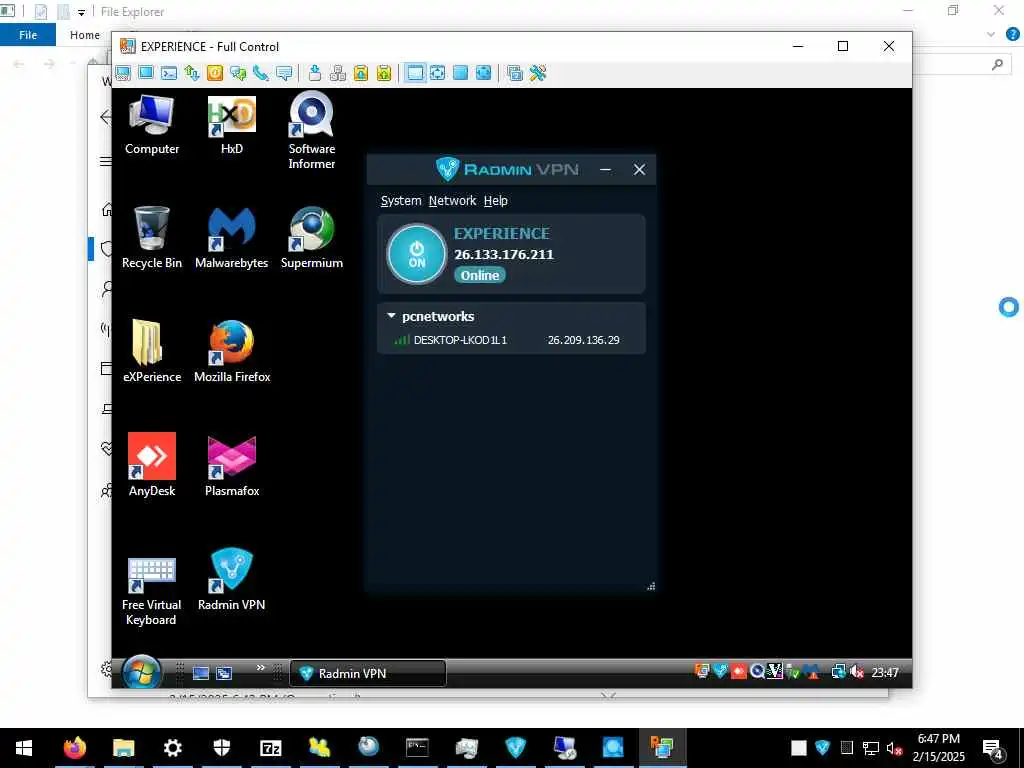Launch Malwarebytes from remote desktop

point(232,238)
